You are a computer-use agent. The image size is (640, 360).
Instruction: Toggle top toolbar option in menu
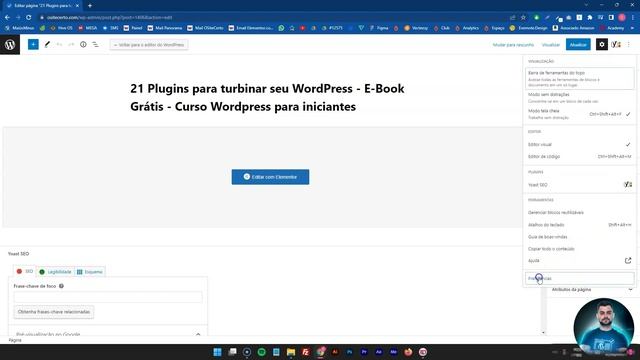coord(580,78)
